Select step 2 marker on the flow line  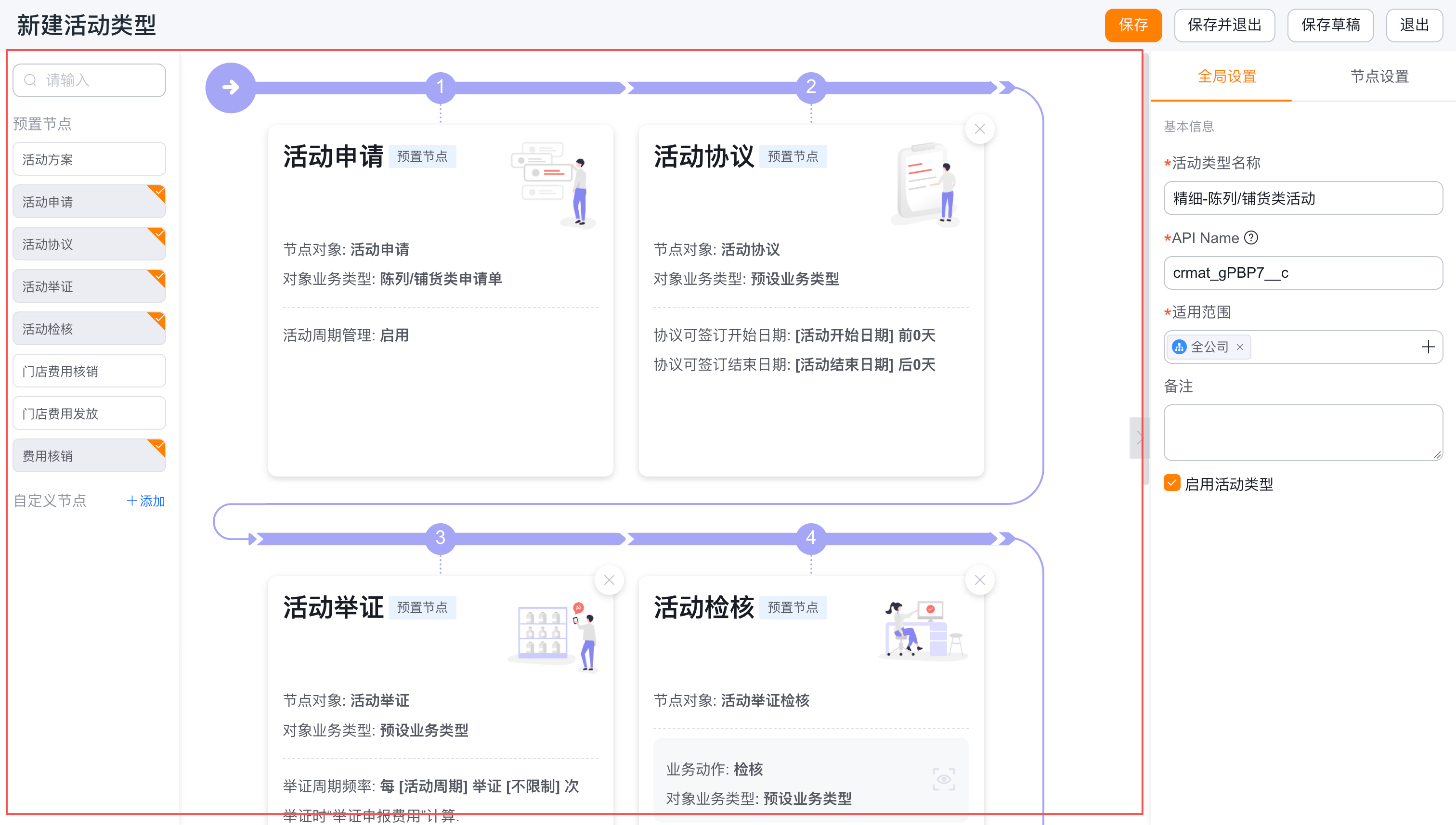pos(811,87)
